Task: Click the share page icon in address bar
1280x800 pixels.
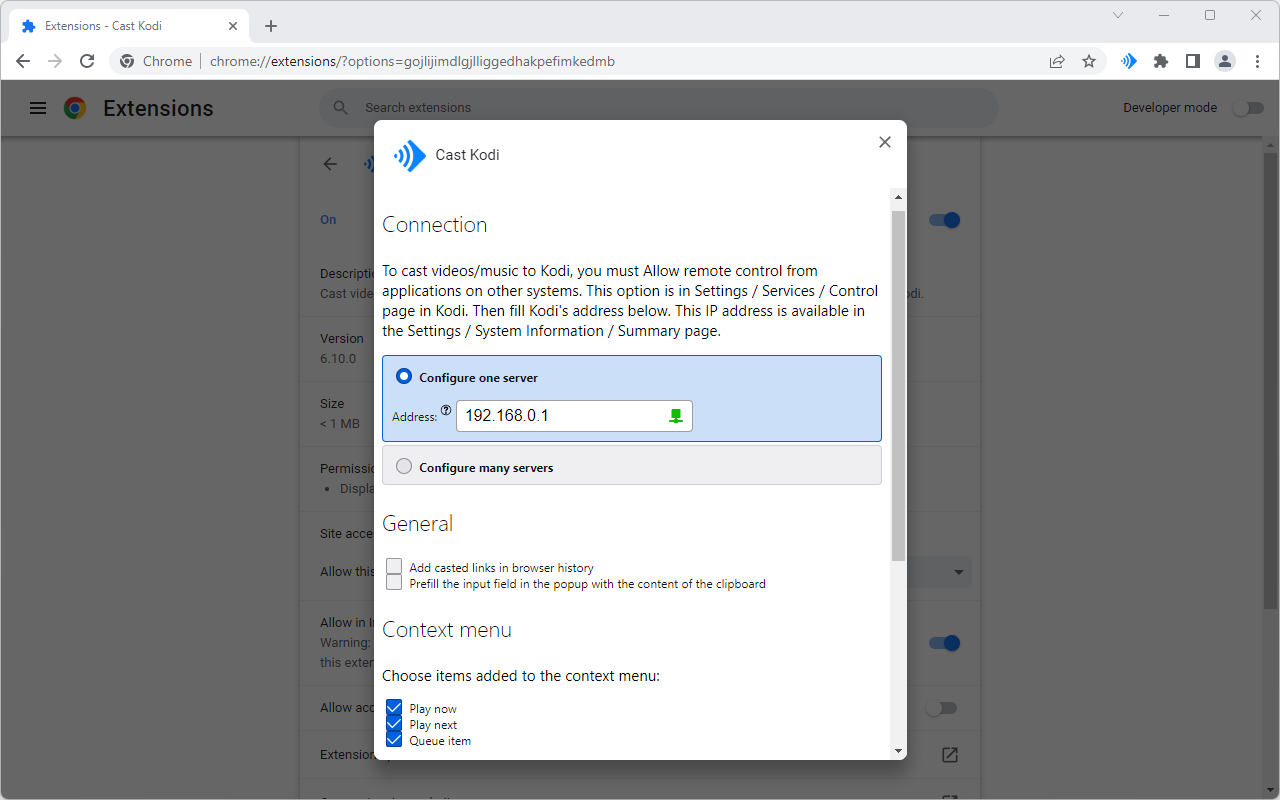Action: point(1057,61)
